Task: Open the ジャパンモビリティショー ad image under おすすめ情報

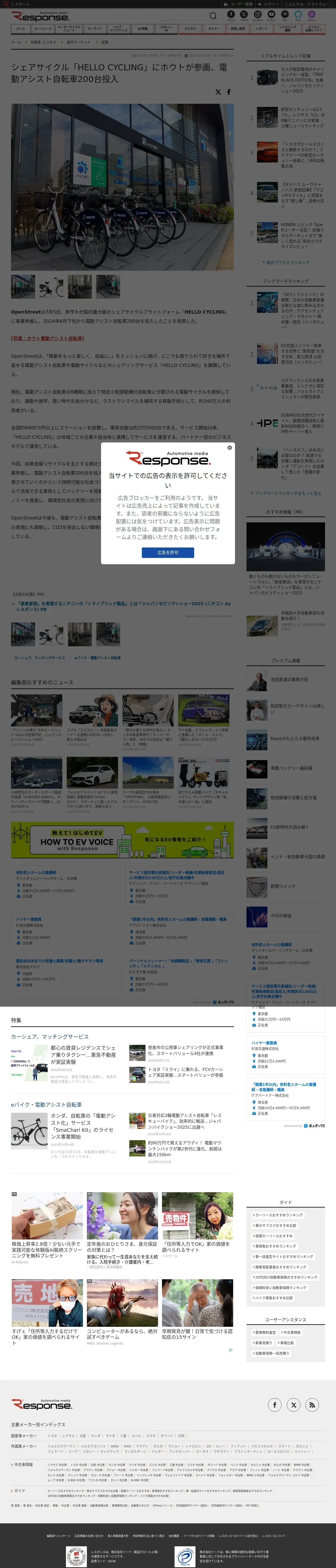Action: point(285,547)
